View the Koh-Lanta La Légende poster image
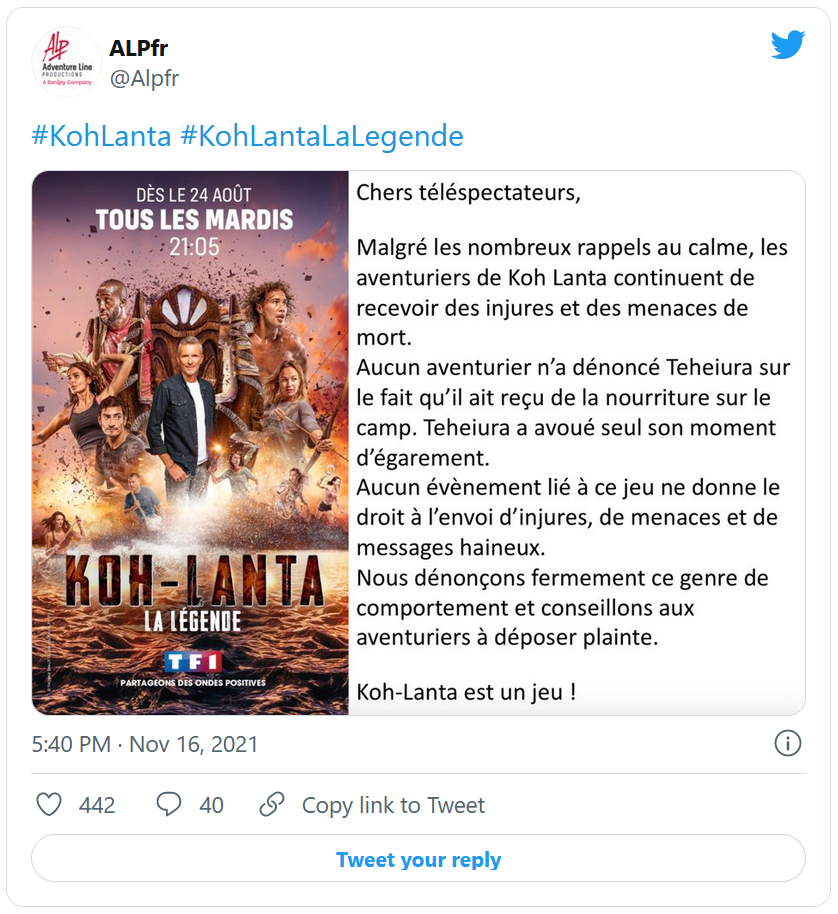The image size is (838, 914). coord(190,443)
